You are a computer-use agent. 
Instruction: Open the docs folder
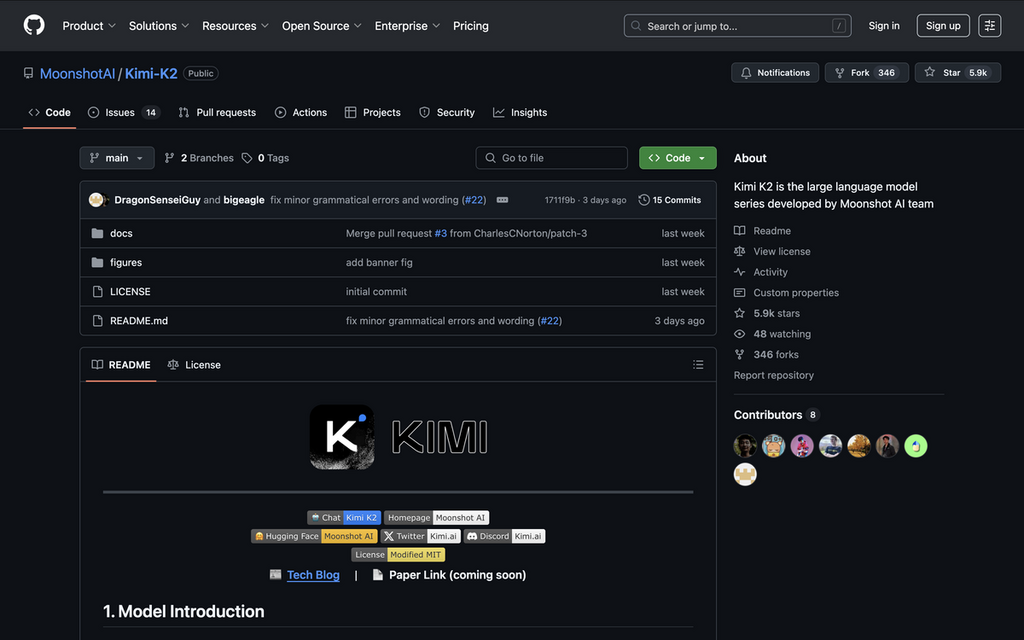click(x=121, y=233)
